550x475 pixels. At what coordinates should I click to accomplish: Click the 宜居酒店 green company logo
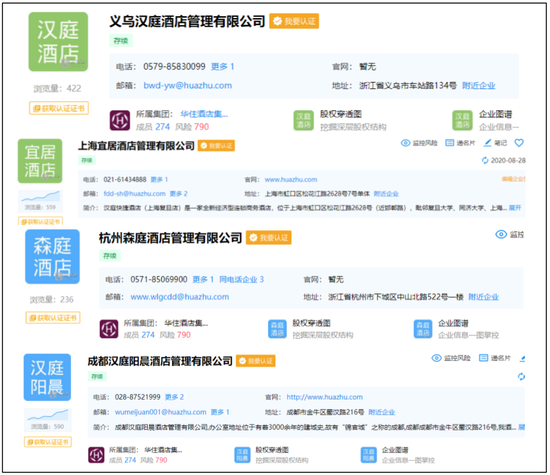pos(40,161)
